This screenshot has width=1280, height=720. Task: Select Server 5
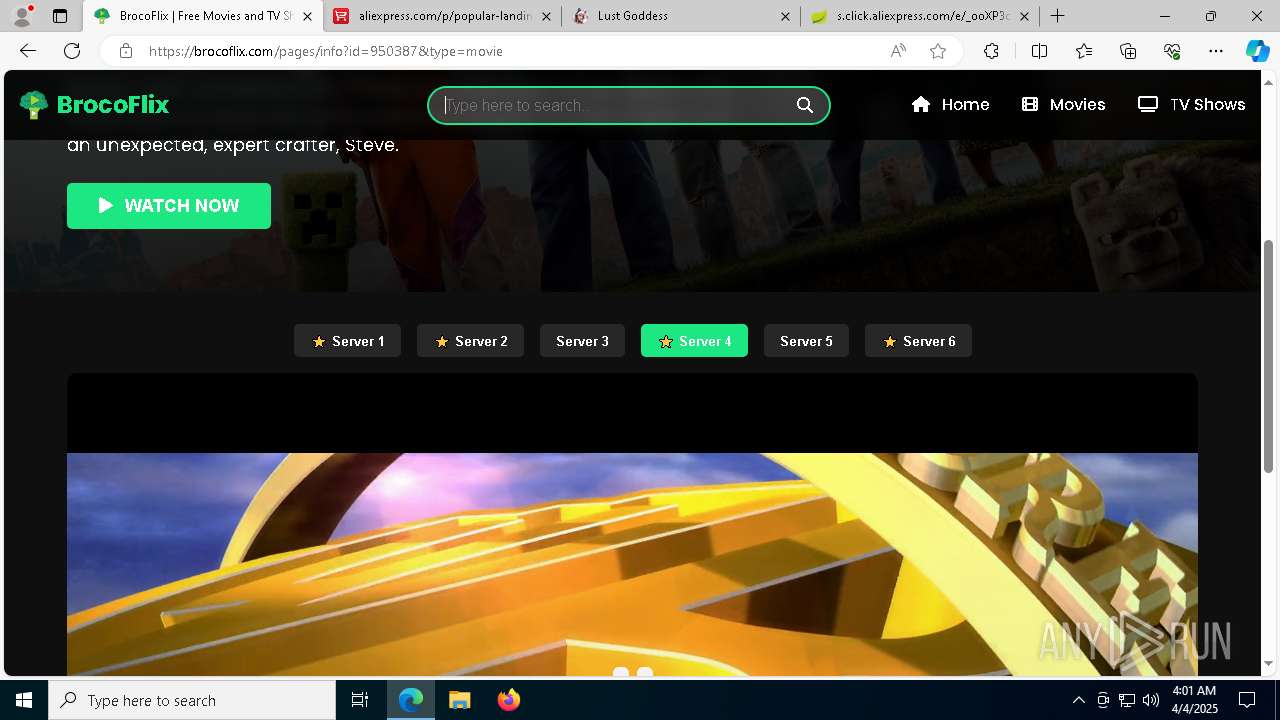[x=806, y=341]
